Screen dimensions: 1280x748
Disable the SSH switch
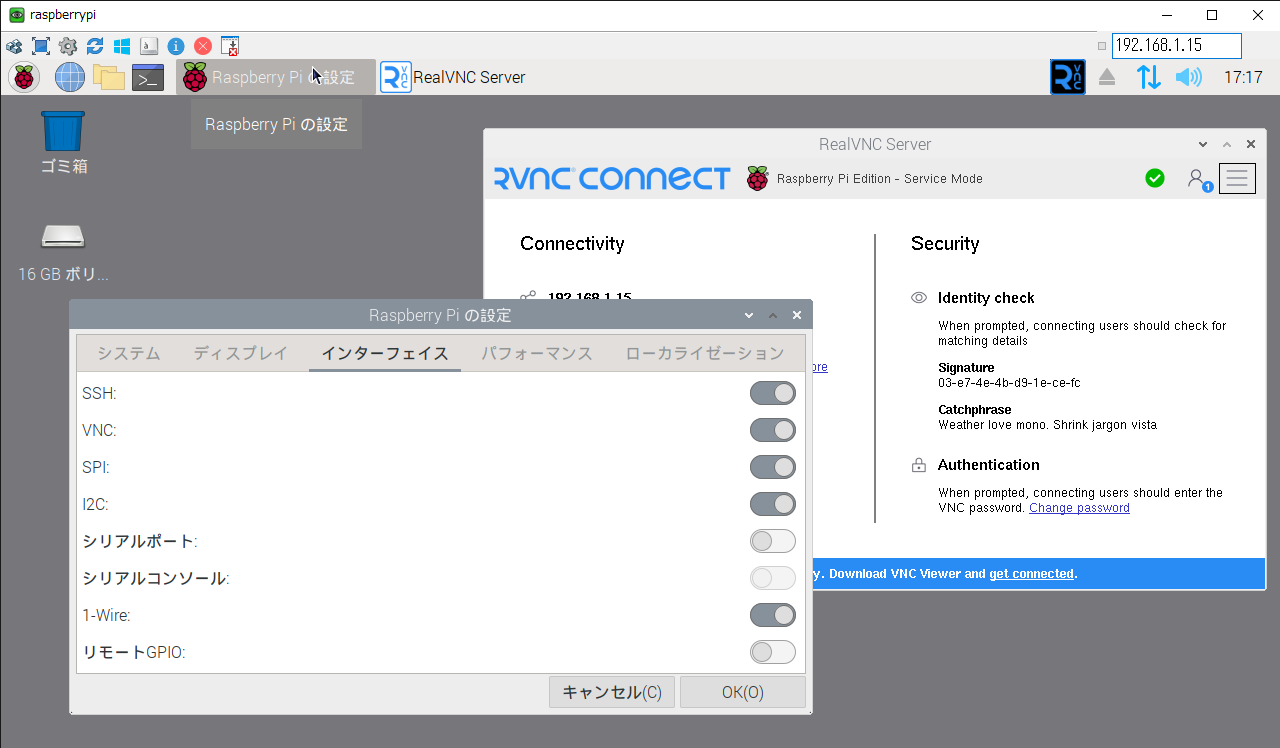(x=773, y=393)
